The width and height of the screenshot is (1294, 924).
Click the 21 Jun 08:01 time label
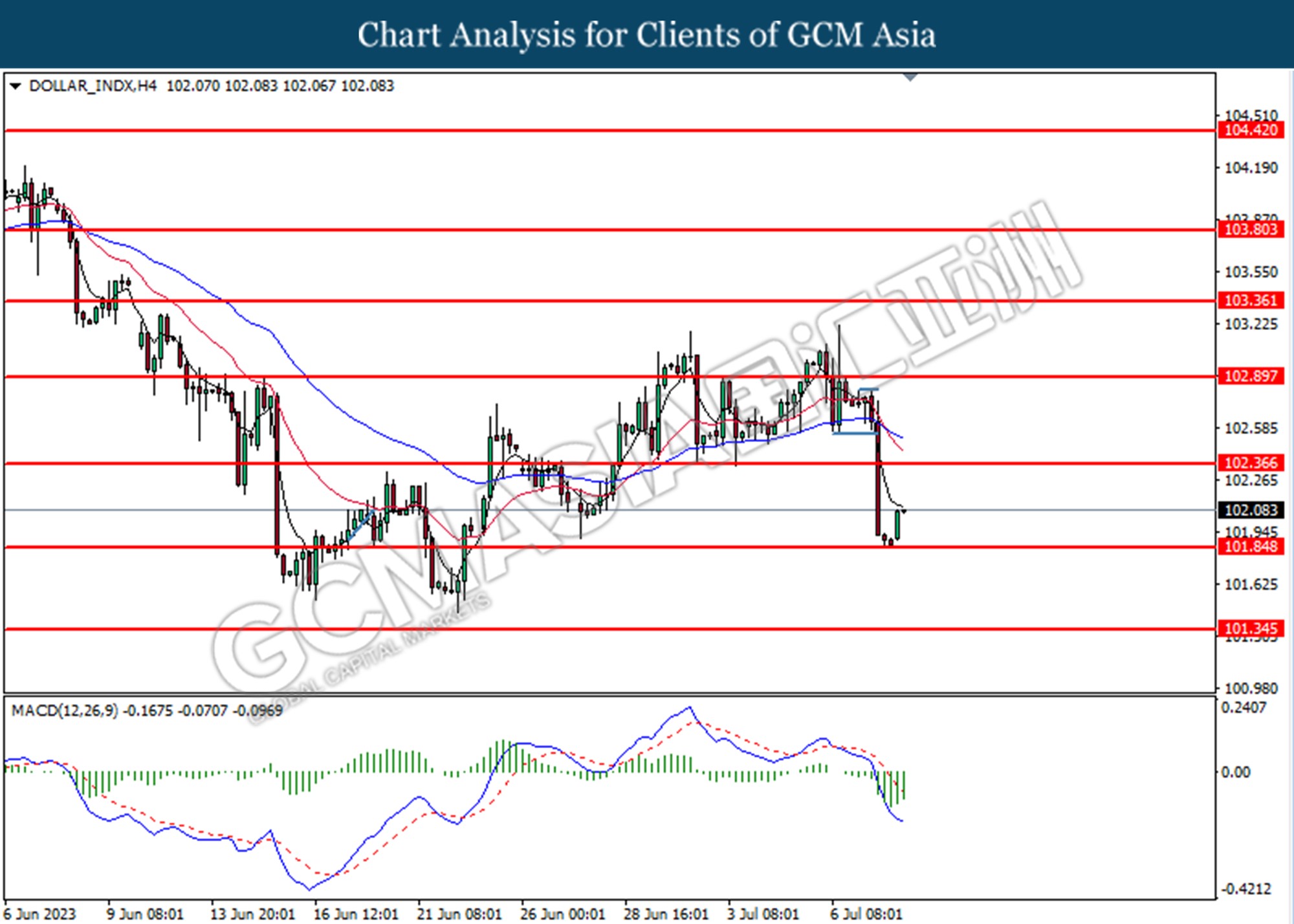pos(459,914)
